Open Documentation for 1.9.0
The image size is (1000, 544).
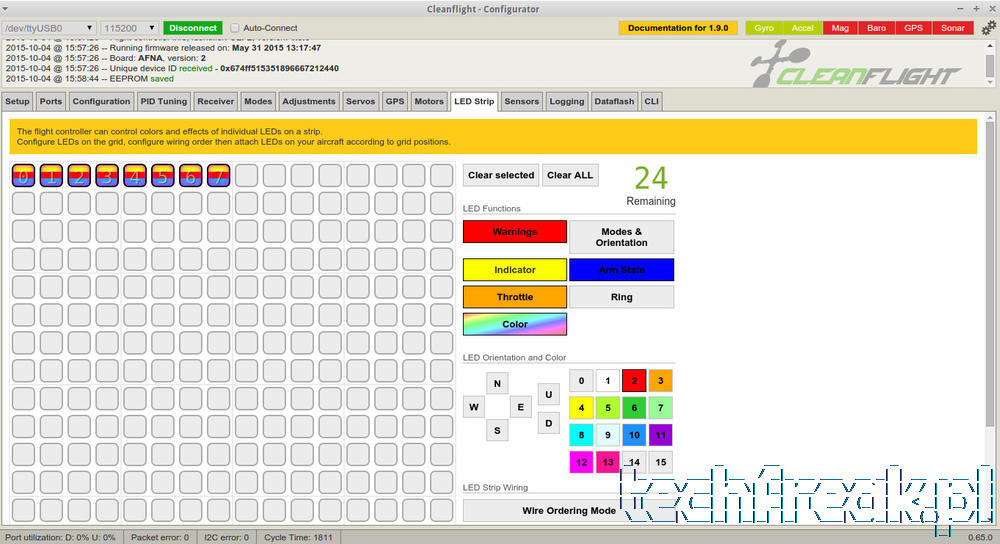(678, 28)
